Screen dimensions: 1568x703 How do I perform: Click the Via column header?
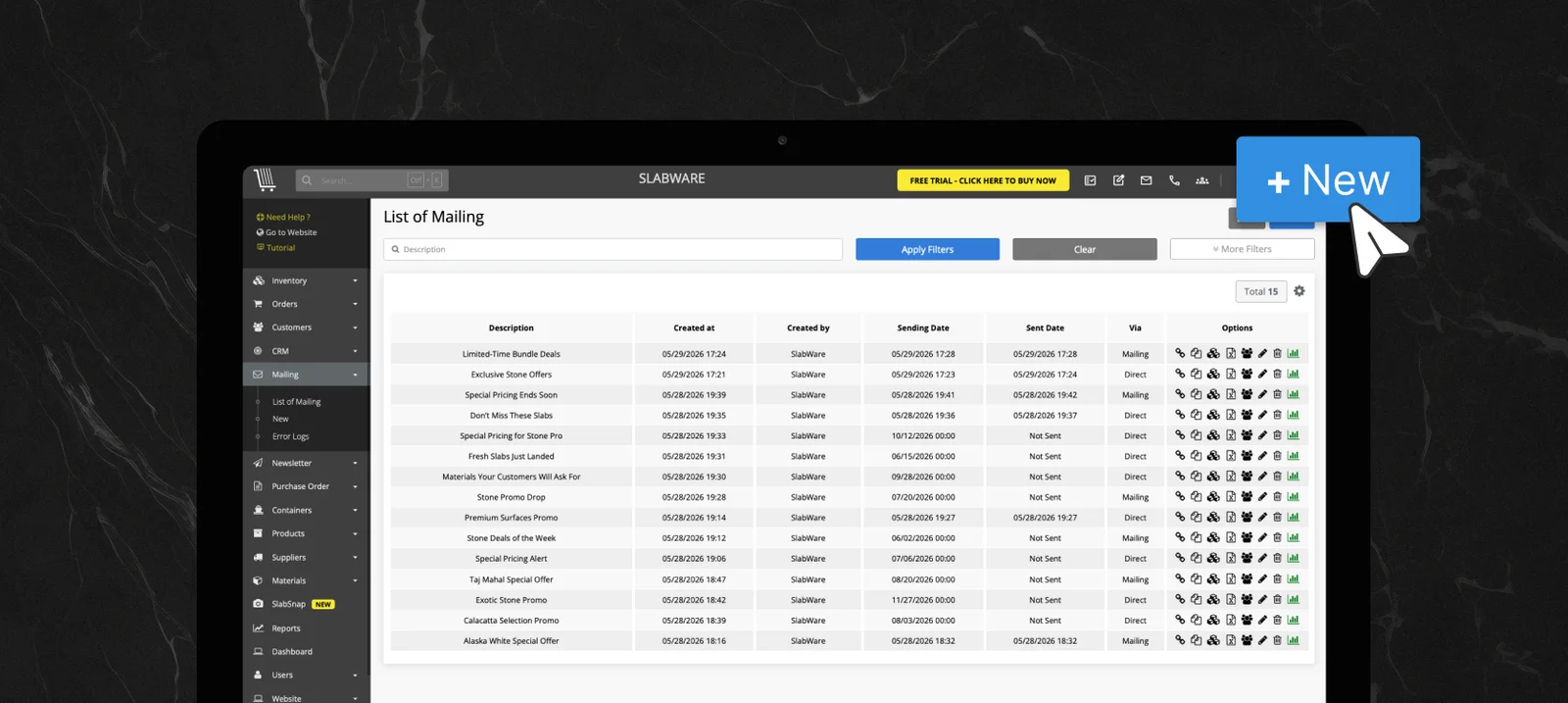tap(1135, 328)
